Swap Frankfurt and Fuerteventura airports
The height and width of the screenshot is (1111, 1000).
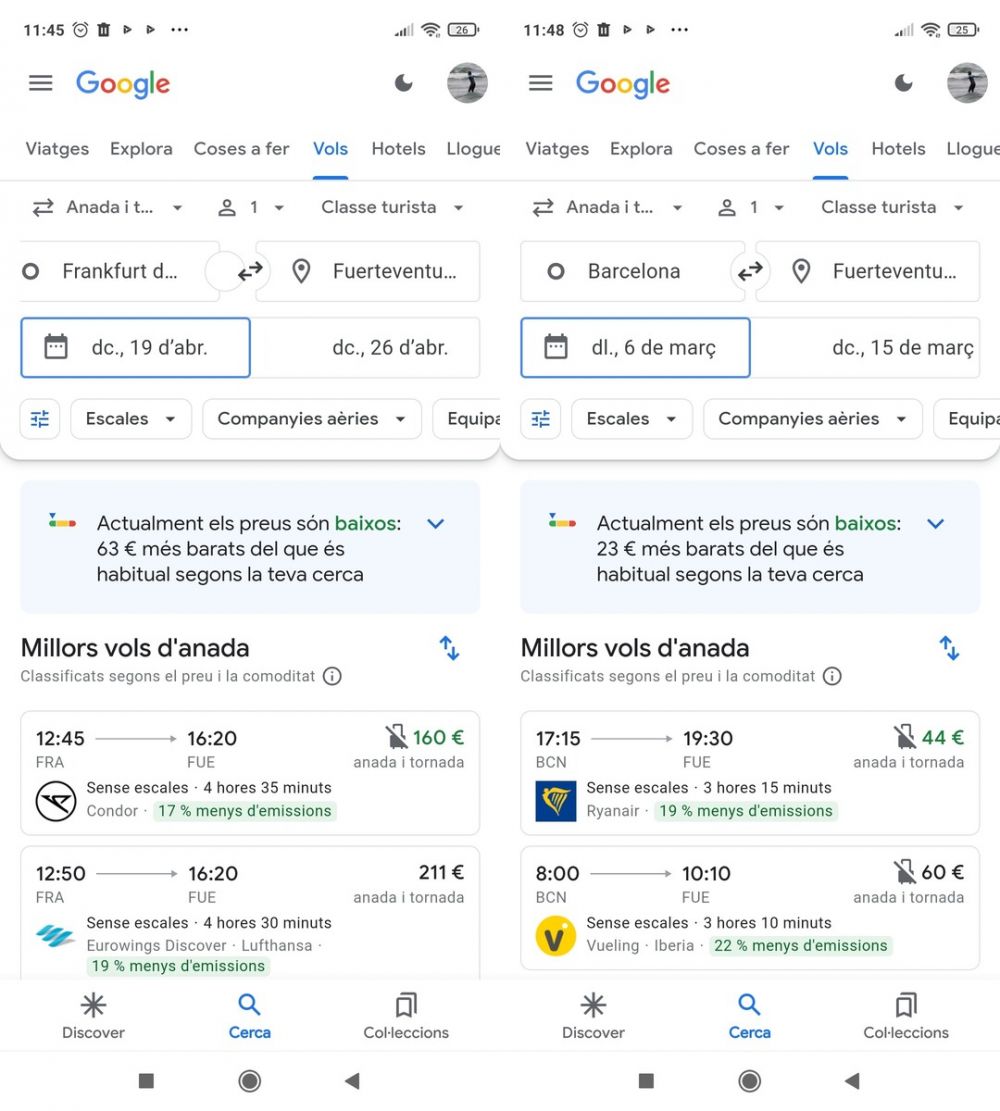coord(250,271)
